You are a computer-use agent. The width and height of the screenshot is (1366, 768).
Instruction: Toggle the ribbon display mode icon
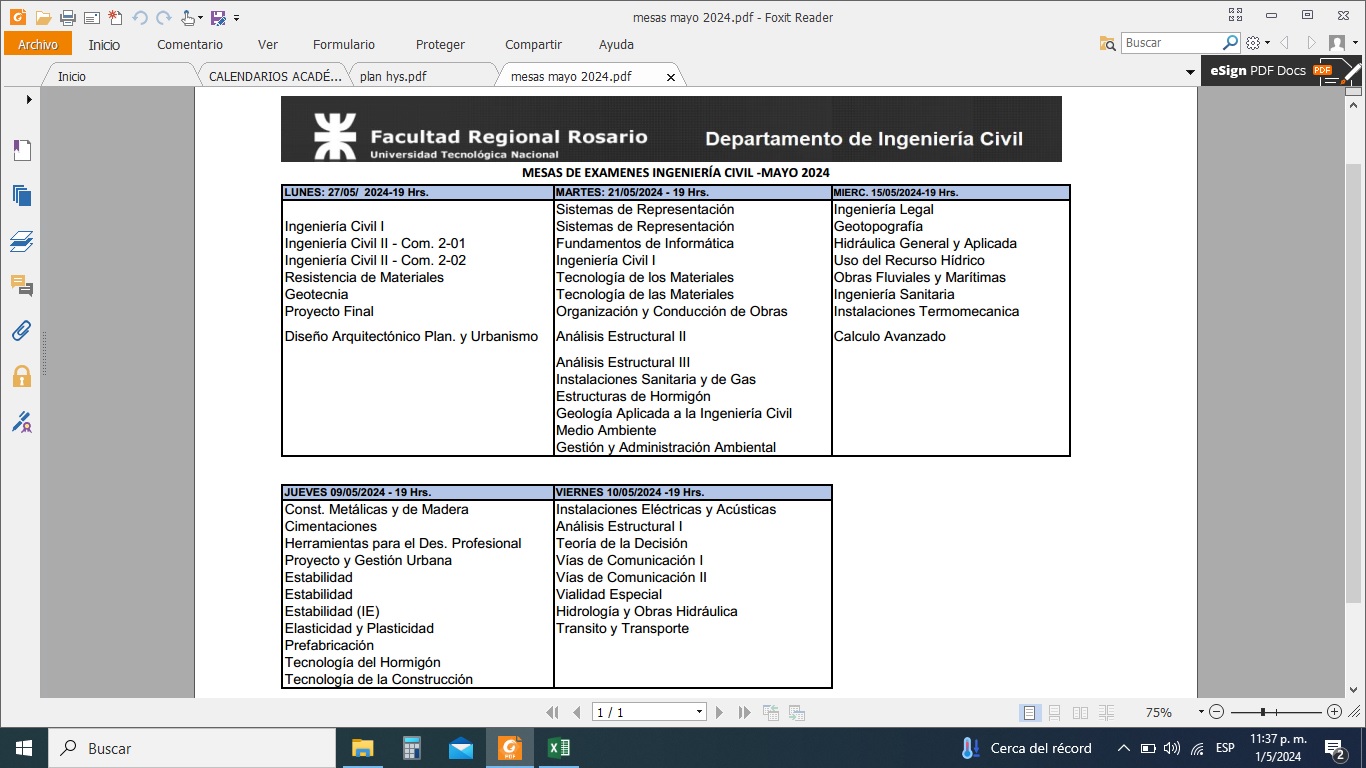point(1236,15)
